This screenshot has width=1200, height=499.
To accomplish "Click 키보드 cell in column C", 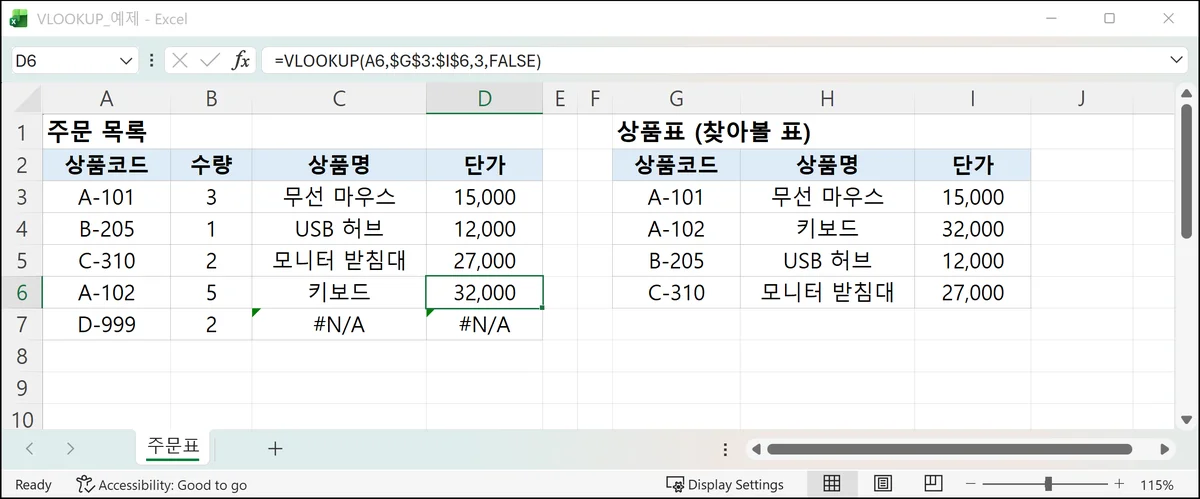I will pyautogui.click(x=339, y=293).
